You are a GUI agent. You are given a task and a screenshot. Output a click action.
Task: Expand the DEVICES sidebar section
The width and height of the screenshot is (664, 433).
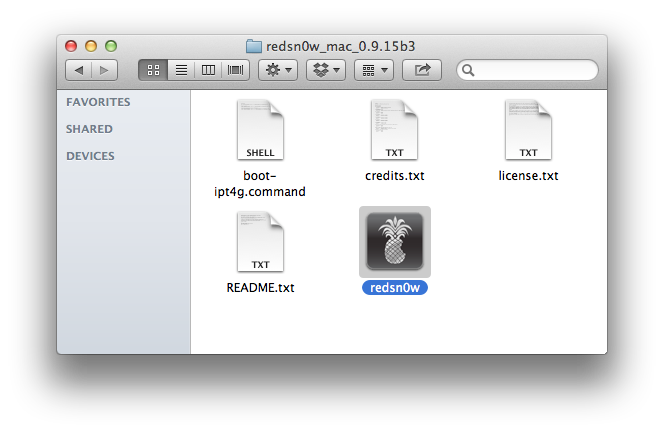click(x=90, y=156)
